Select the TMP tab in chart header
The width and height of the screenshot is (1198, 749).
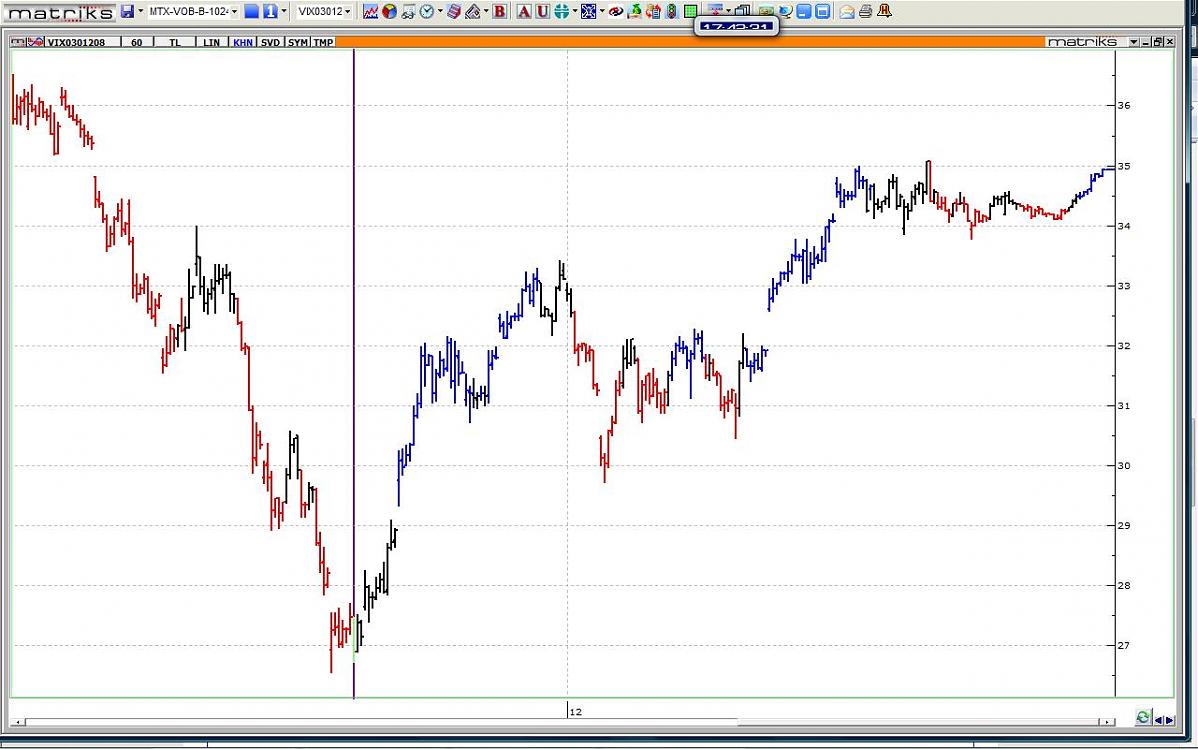pyautogui.click(x=323, y=42)
